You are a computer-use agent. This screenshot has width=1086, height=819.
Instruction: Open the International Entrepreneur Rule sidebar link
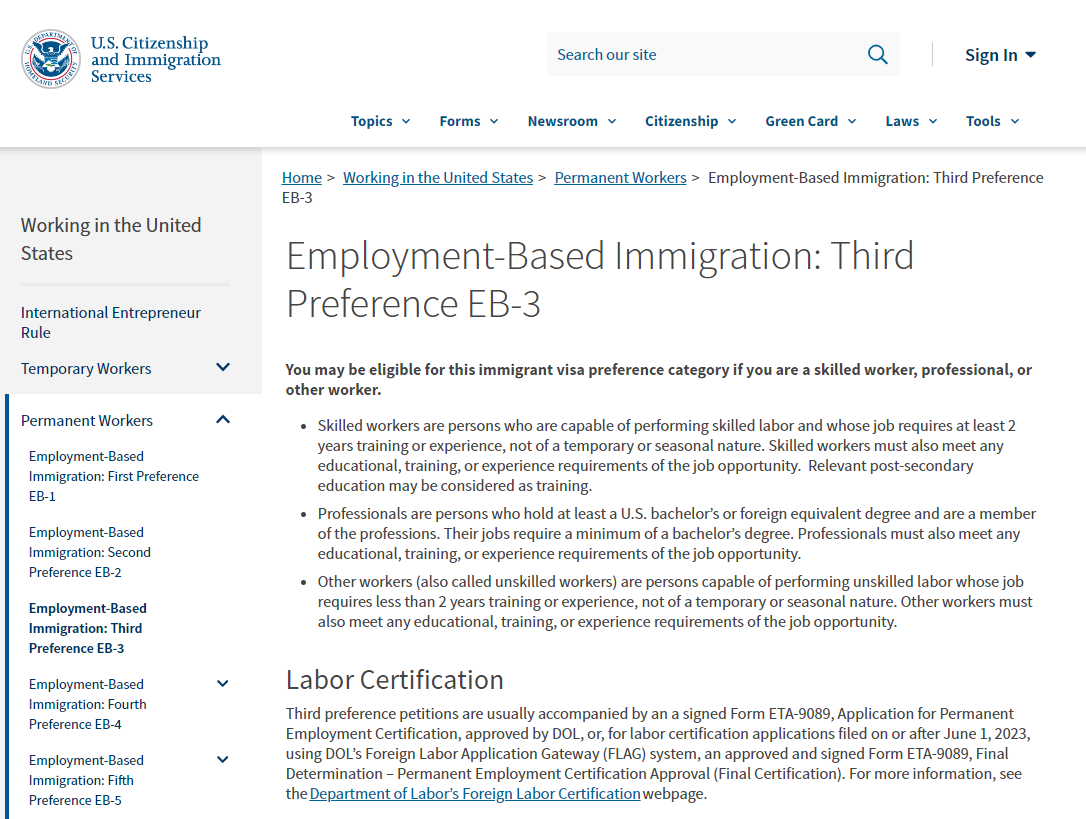(x=111, y=322)
